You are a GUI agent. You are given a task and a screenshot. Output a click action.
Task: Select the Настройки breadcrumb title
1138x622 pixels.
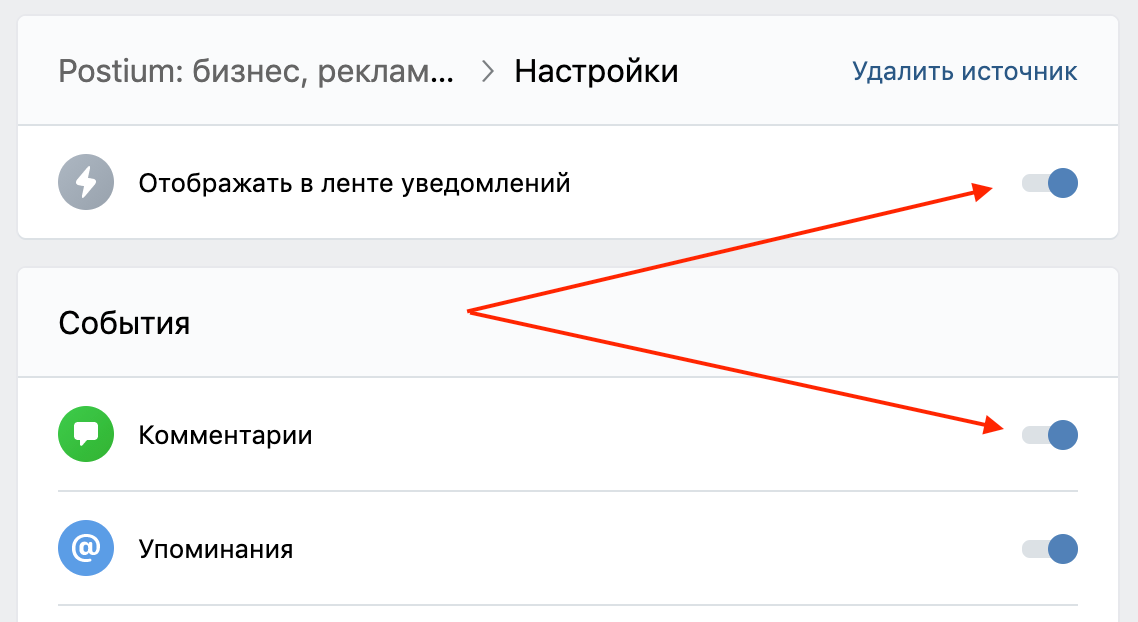tap(597, 71)
